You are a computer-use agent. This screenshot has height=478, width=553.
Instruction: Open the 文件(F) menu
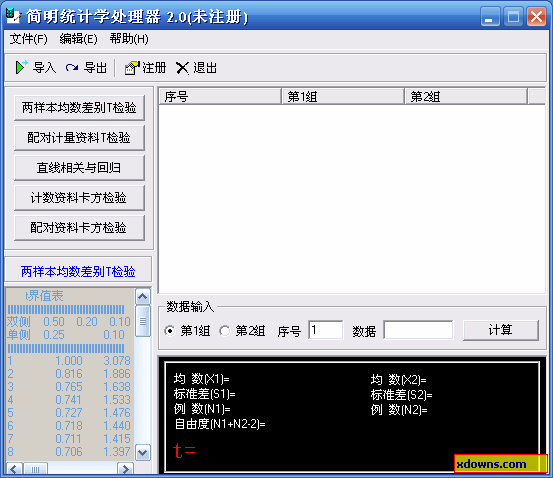(28, 39)
